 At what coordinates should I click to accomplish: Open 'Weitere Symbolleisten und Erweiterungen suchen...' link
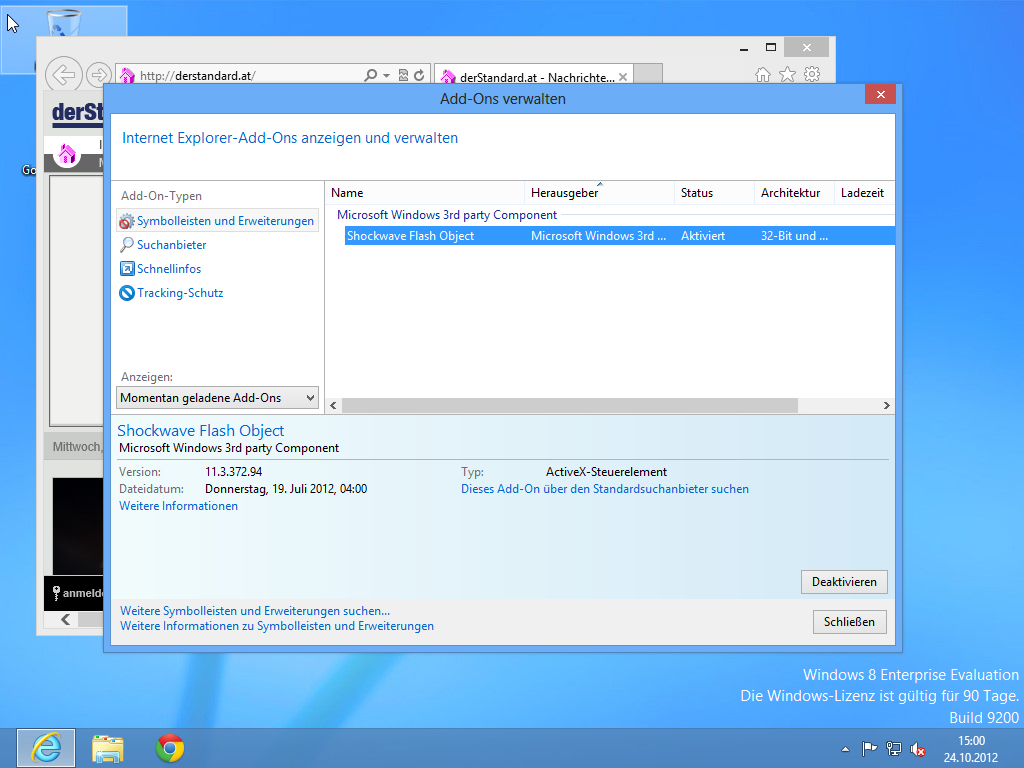click(x=255, y=611)
